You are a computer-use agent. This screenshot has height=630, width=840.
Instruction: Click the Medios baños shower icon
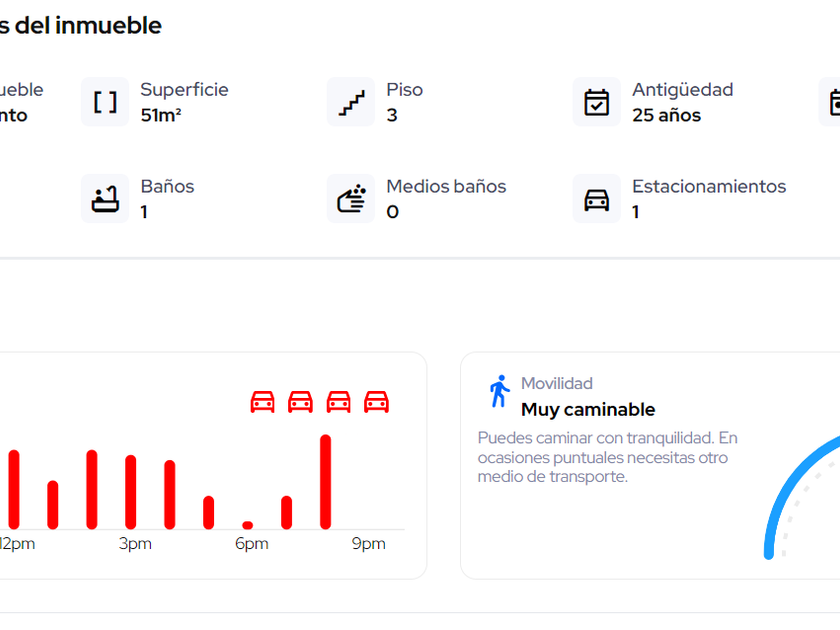pyautogui.click(x=351, y=199)
